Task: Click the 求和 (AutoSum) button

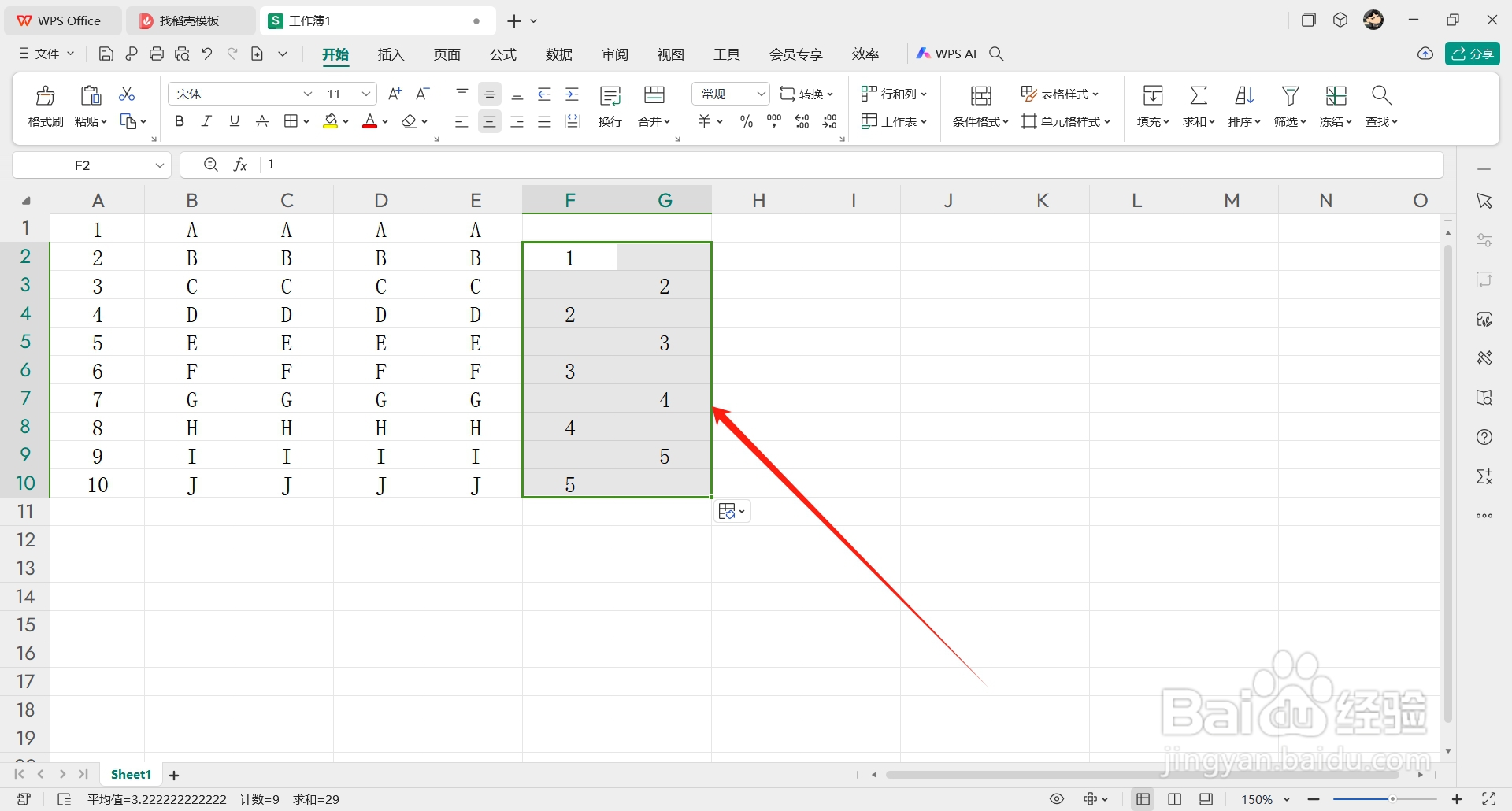Action: 1199,106
